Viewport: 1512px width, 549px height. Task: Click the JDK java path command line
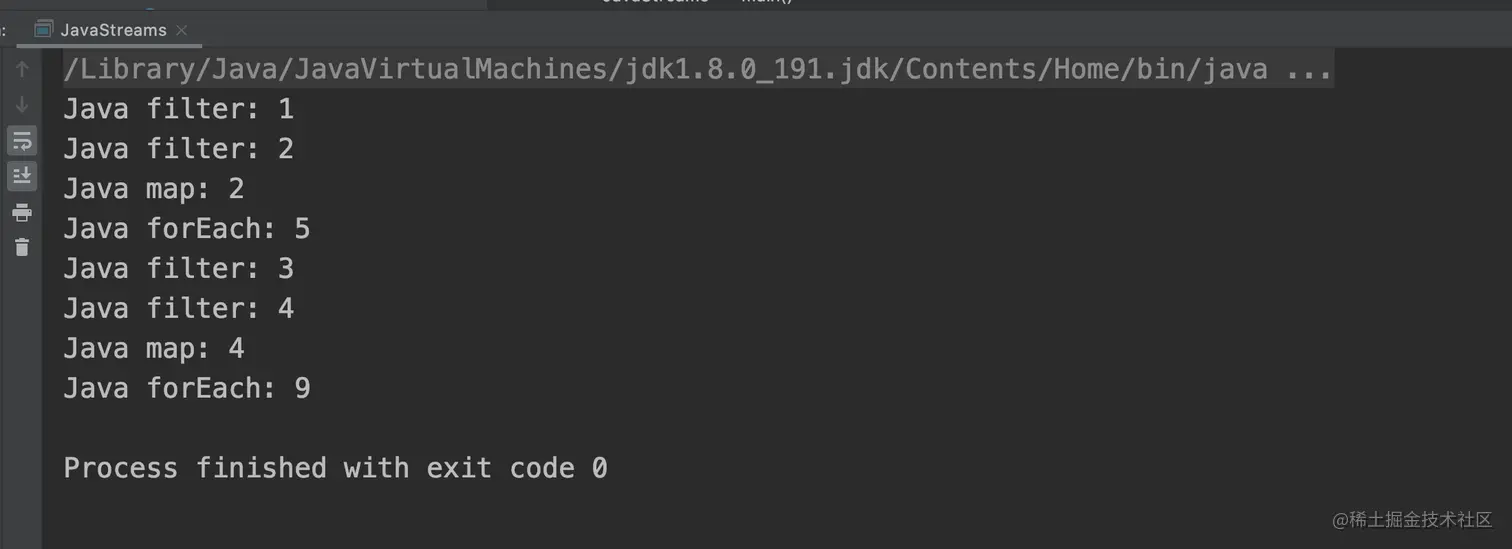point(665,69)
